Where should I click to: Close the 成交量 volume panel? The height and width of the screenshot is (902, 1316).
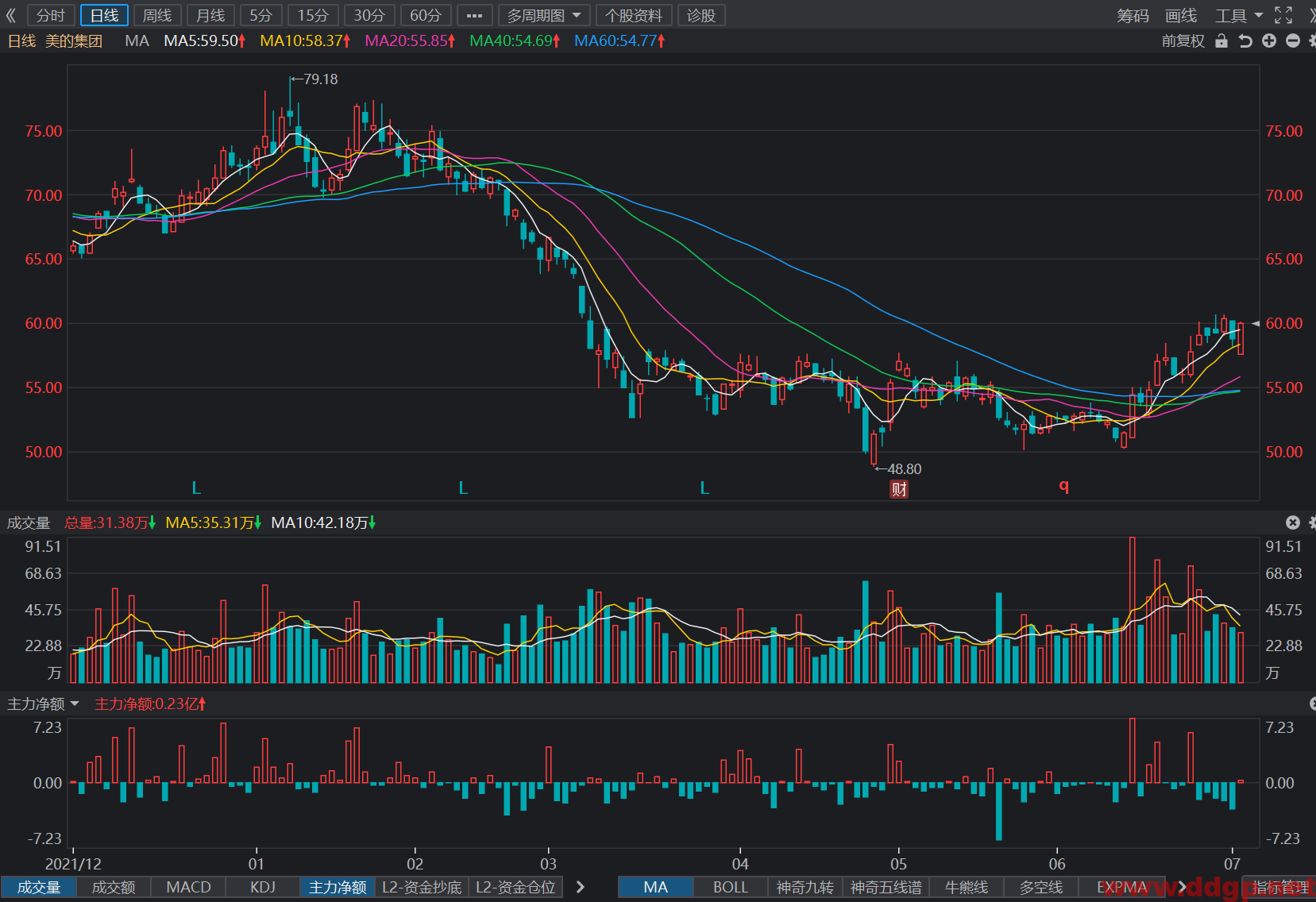(1293, 522)
